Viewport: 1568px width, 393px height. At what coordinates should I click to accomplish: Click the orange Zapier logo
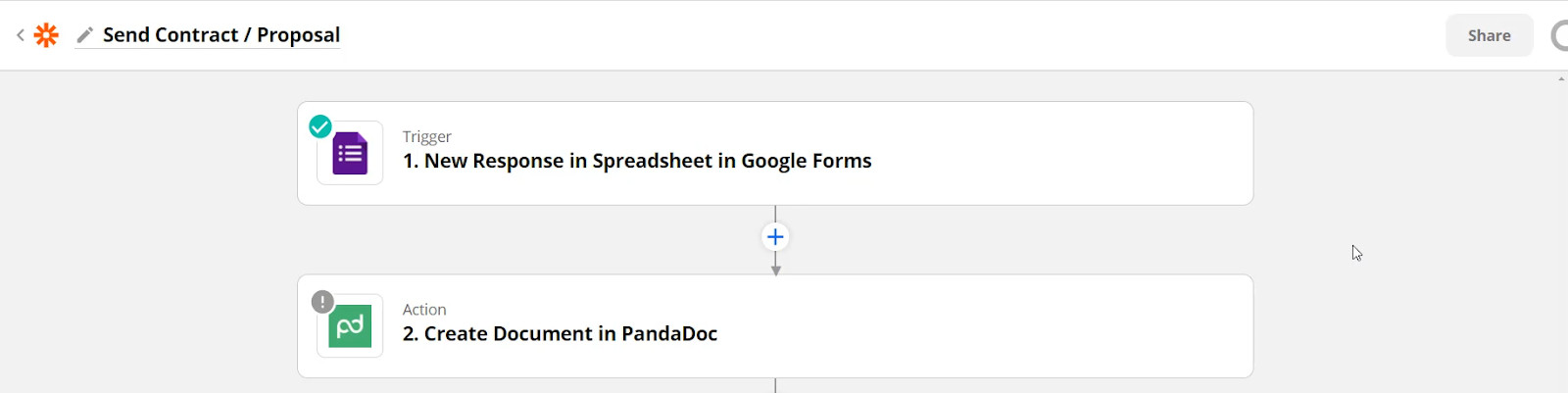(46, 35)
